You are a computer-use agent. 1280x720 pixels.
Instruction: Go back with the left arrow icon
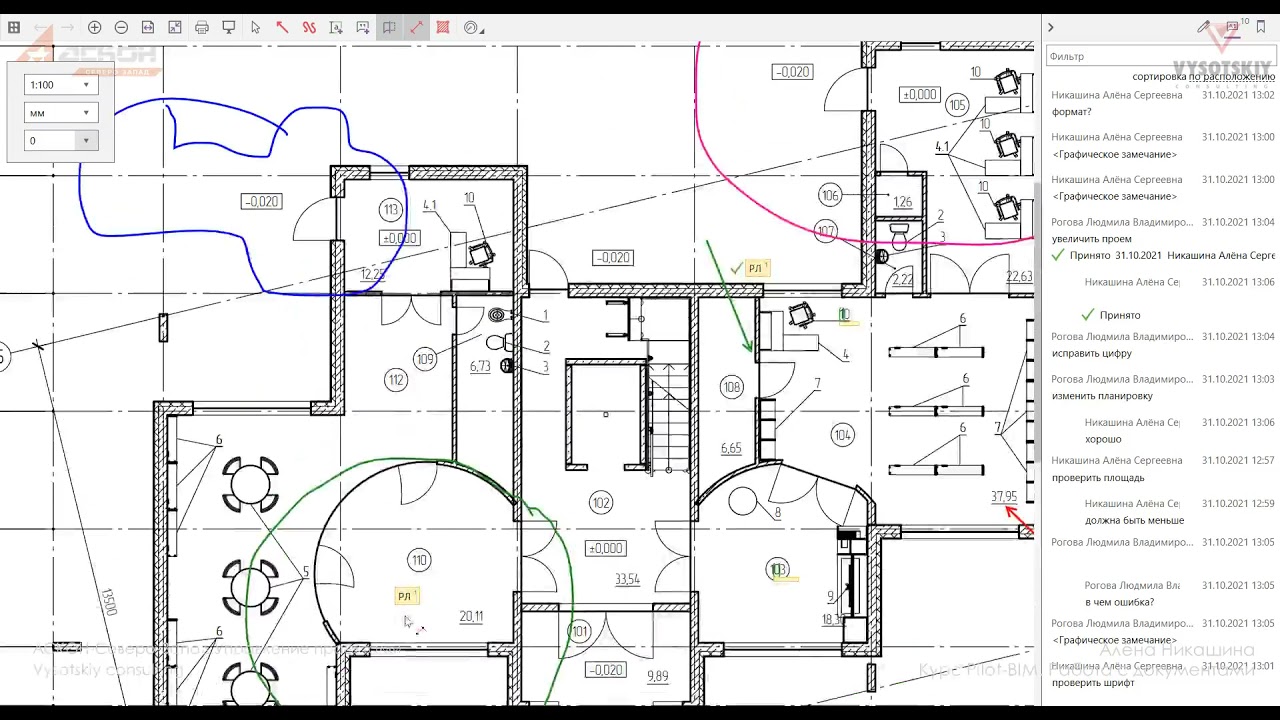click(x=42, y=28)
